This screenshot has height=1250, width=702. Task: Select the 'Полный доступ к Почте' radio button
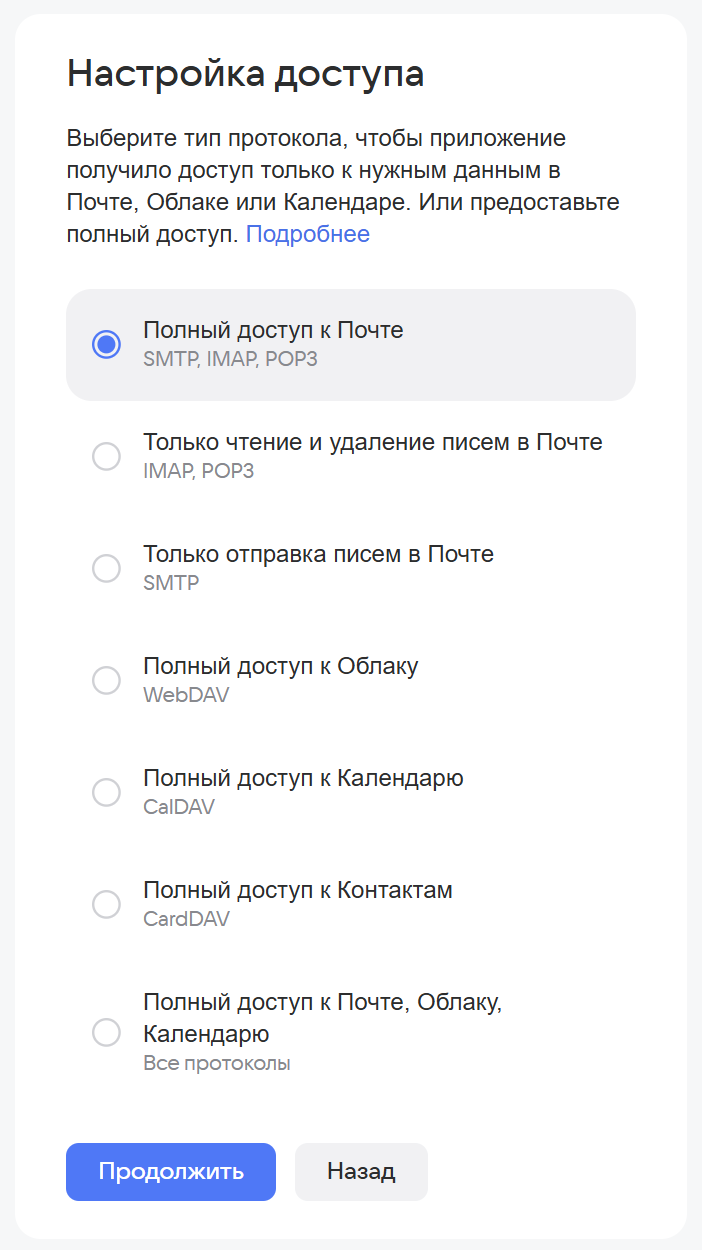[106, 344]
